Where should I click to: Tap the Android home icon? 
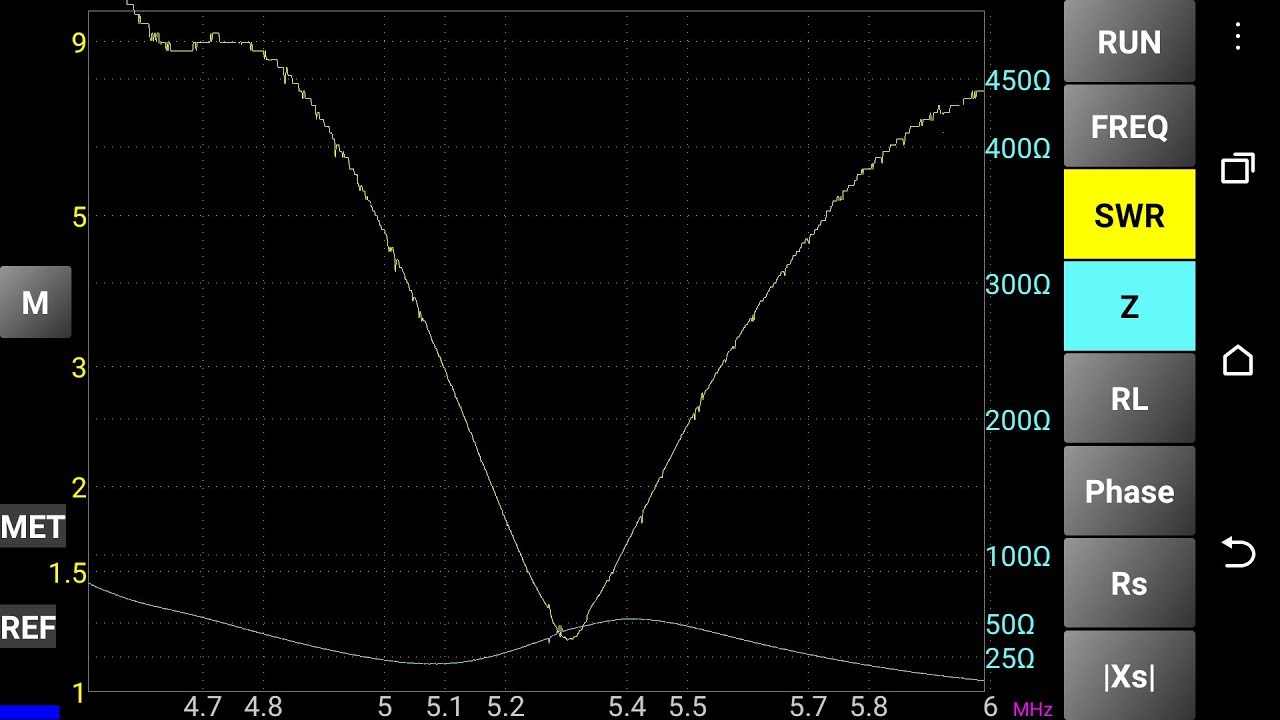[1238, 360]
